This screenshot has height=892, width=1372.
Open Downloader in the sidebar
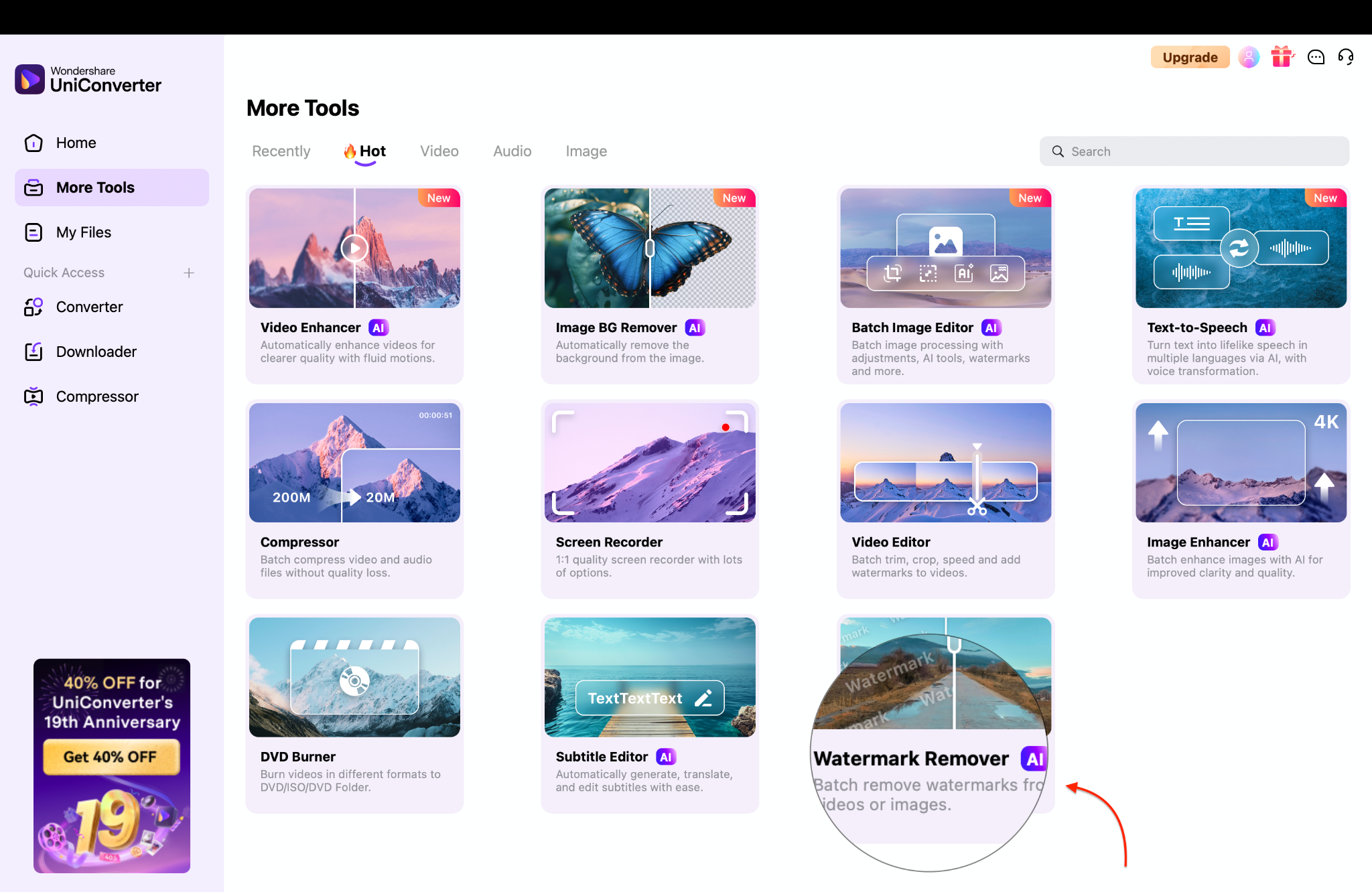coord(96,352)
